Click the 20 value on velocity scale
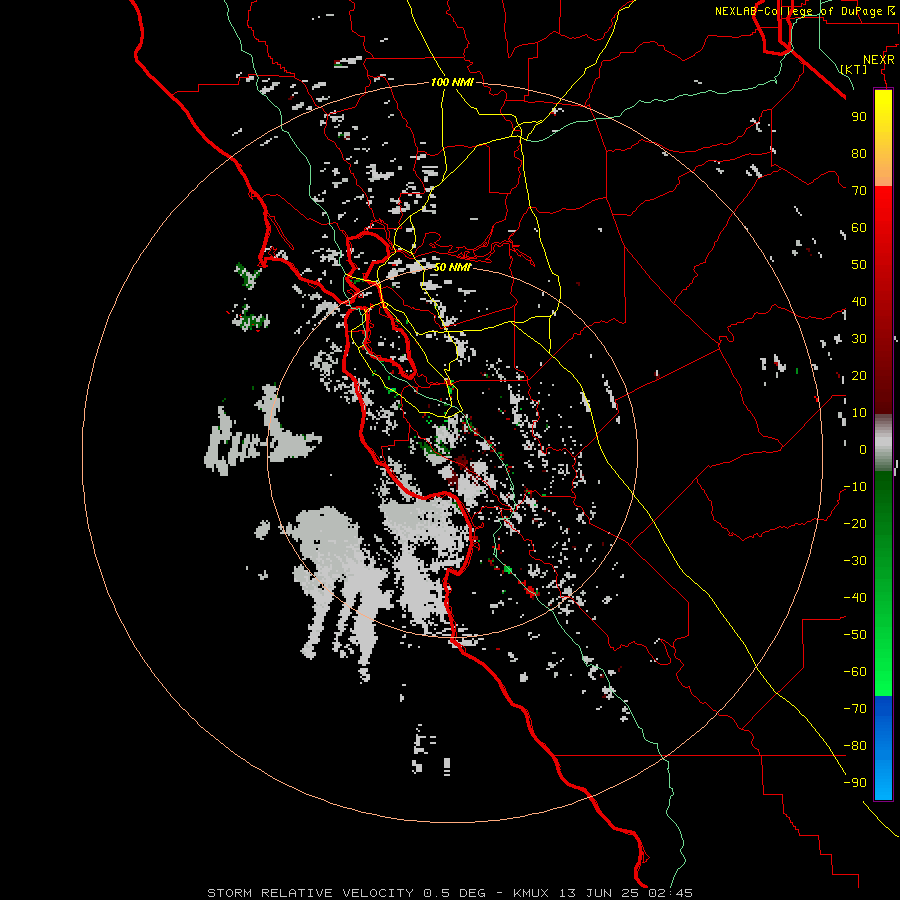The height and width of the screenshot is (900, 900). point(859,375)
